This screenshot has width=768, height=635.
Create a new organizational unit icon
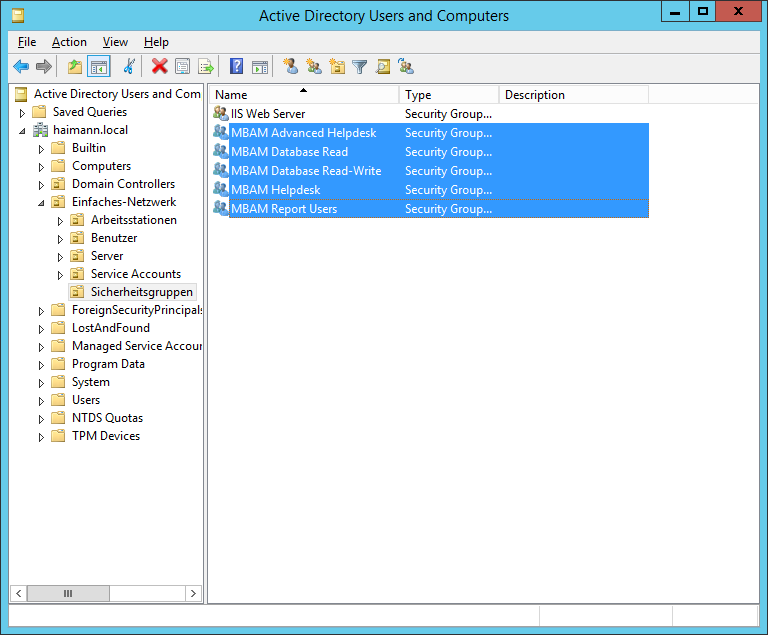337,66
